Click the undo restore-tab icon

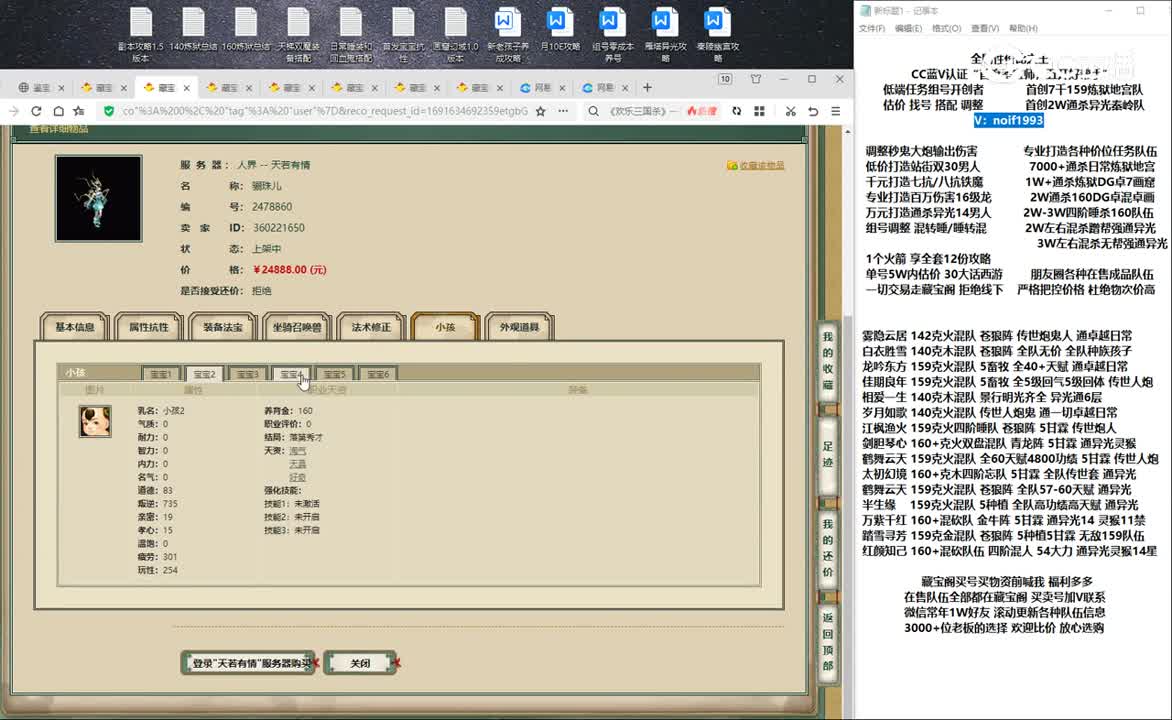click(813, 111)
